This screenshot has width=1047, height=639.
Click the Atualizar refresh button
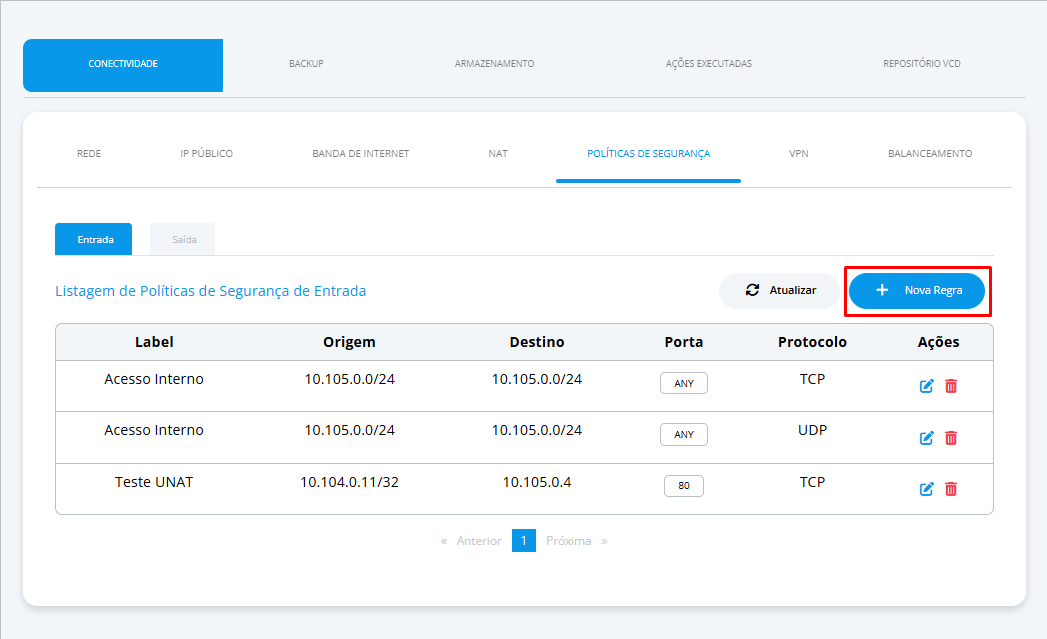[779, 290]
